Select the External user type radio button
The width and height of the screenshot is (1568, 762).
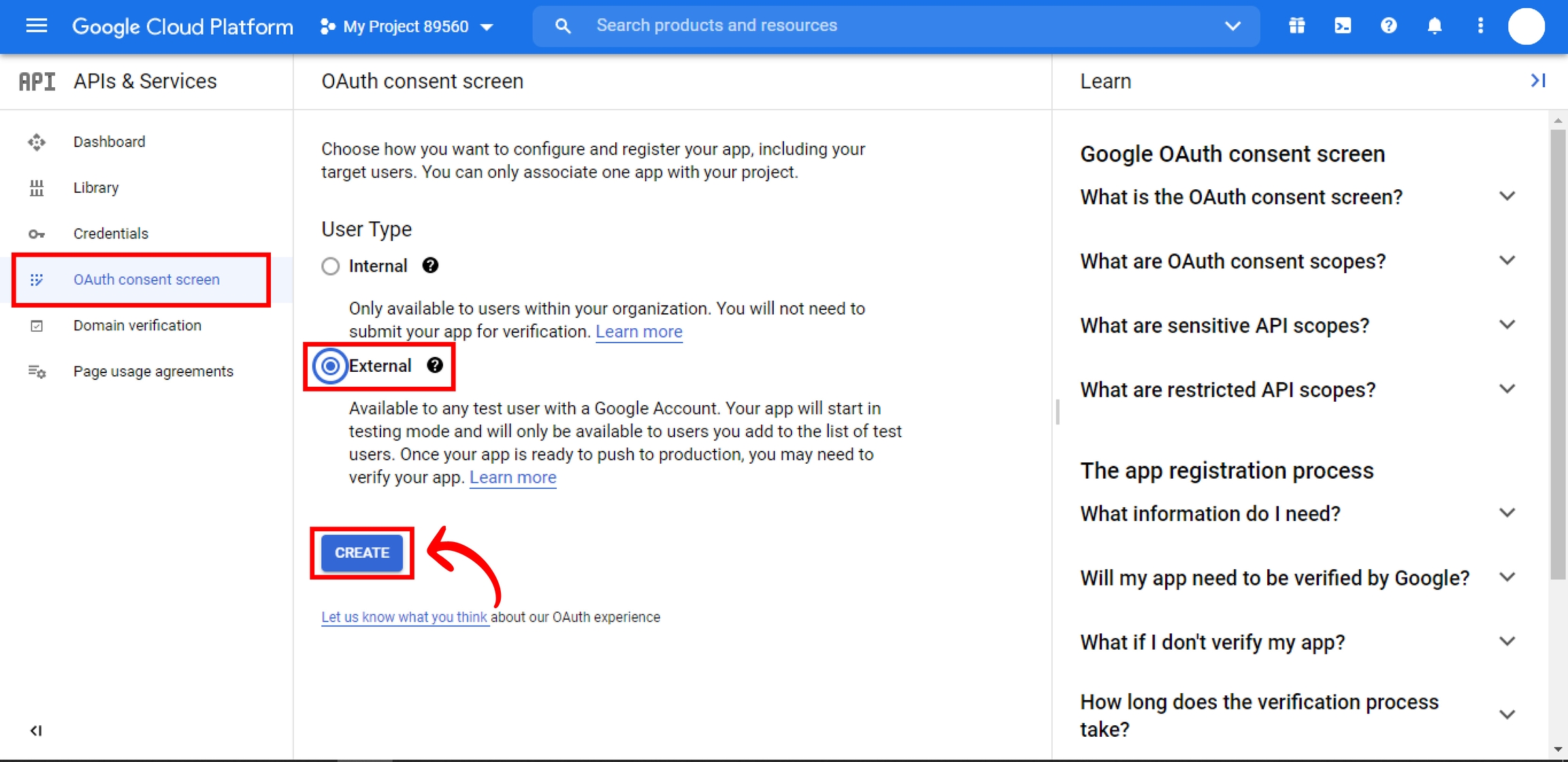pos(331,366)
